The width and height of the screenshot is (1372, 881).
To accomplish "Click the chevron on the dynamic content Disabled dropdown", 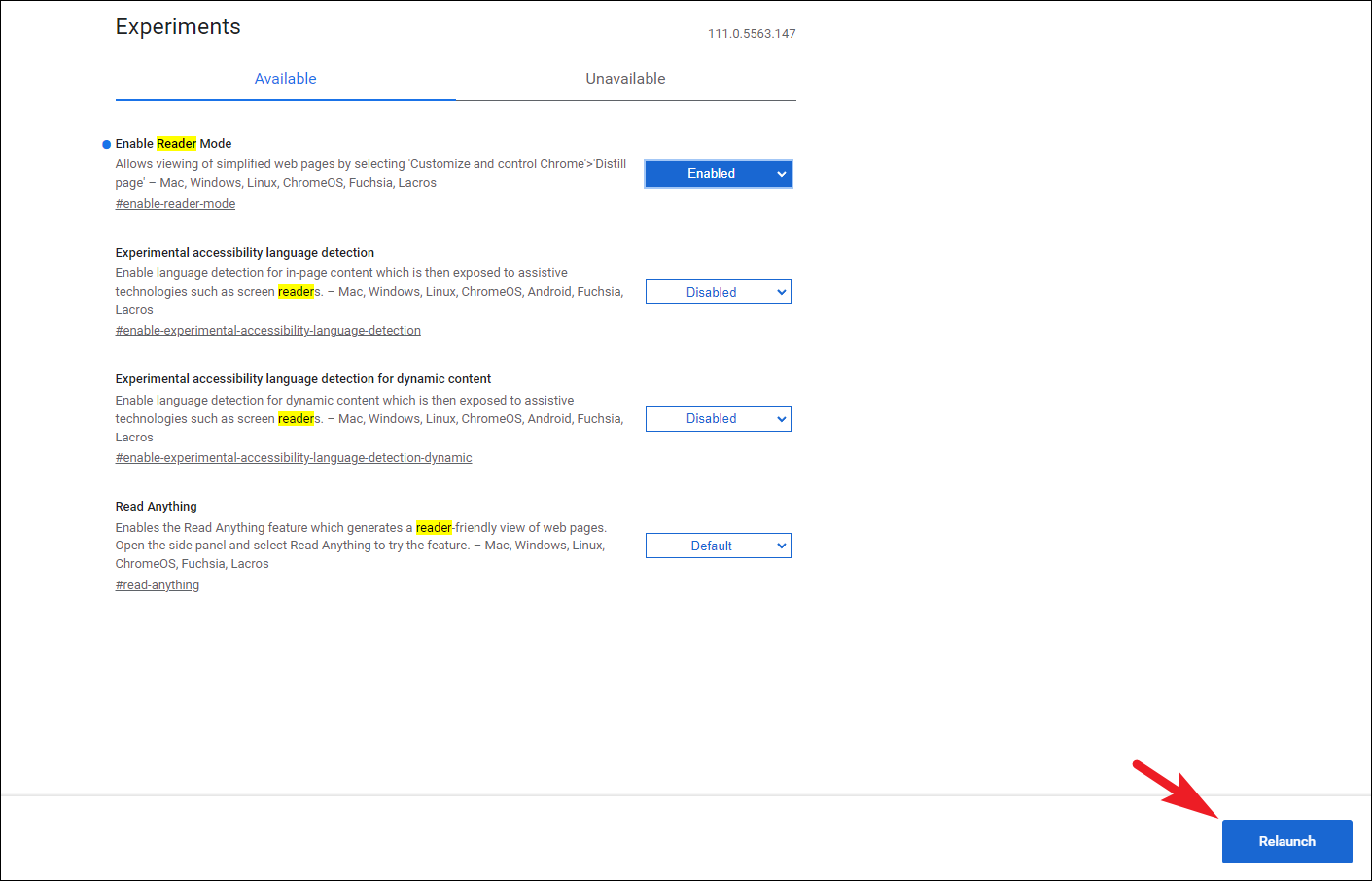I will [x=781, y=418].
